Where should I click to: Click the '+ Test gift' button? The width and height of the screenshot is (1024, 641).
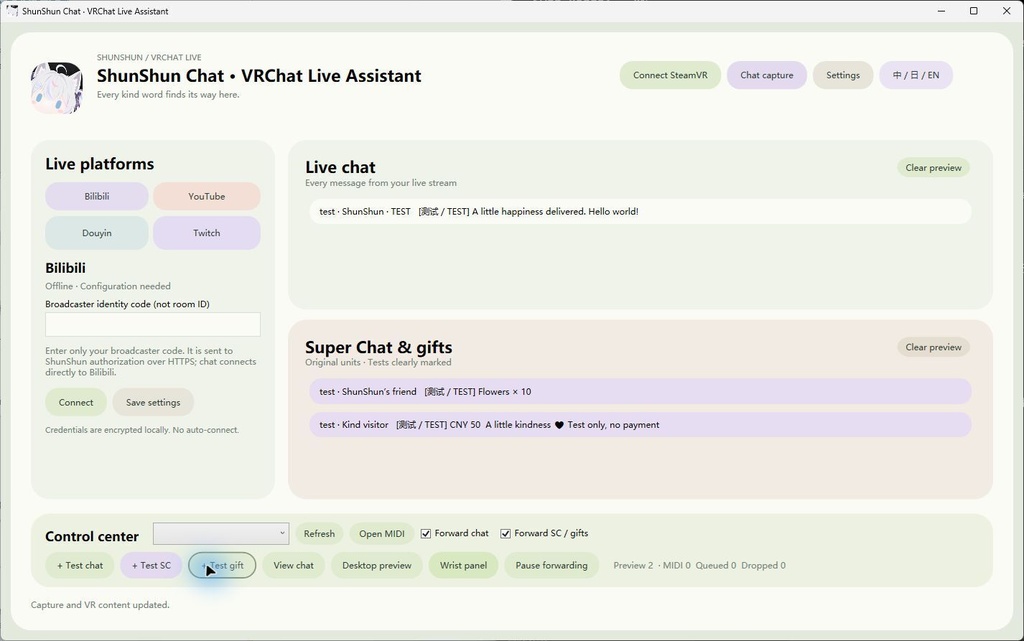[x=222, y=565]
